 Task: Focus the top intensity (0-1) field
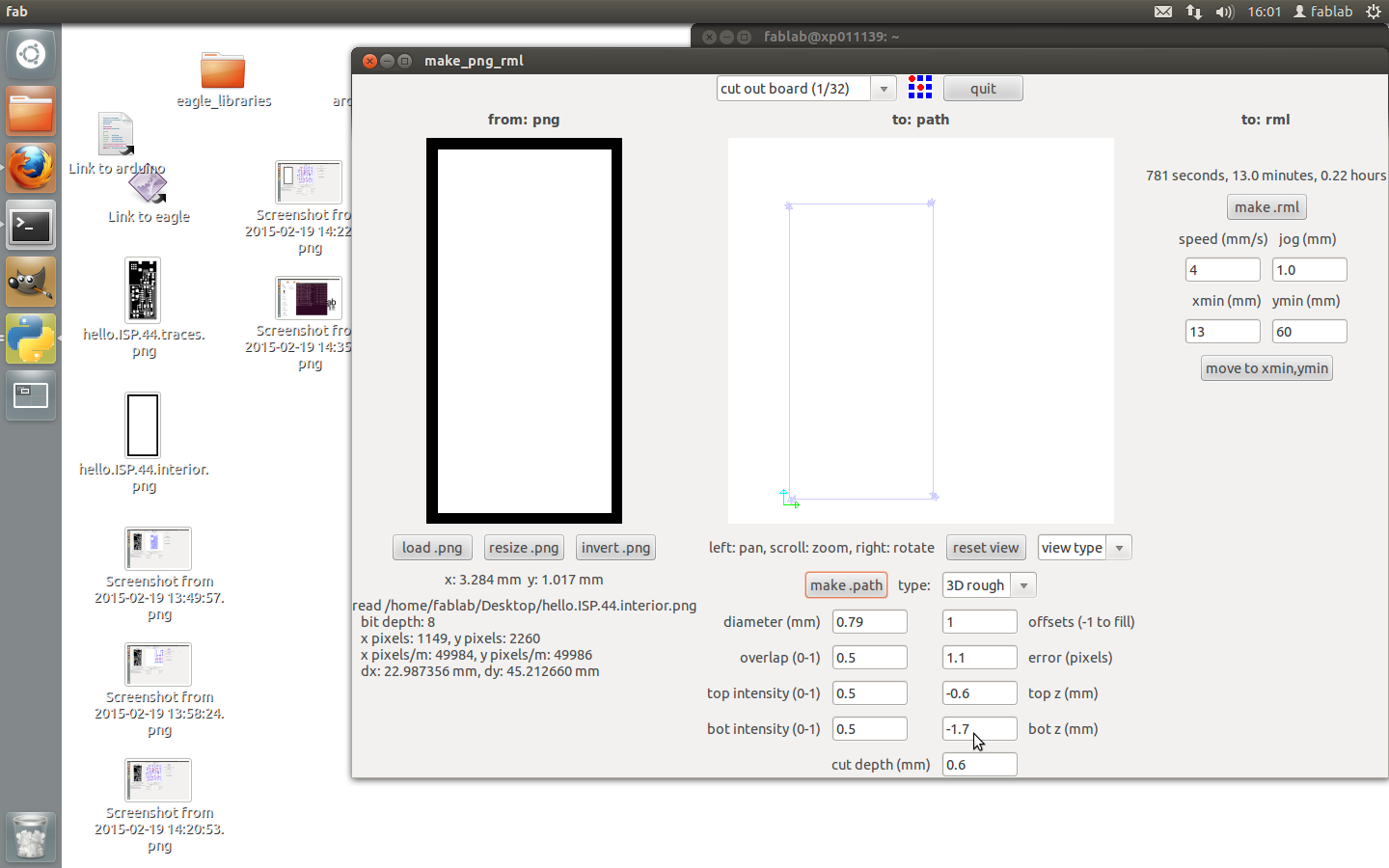(x=870, y=693)
